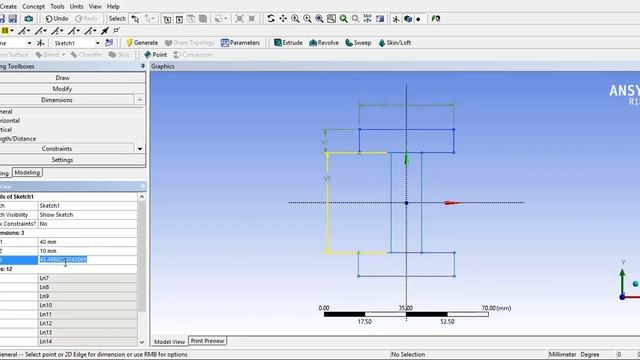The image size is (640, 360).
Task: Click the New Plane icon
Action: pos(40,43)
